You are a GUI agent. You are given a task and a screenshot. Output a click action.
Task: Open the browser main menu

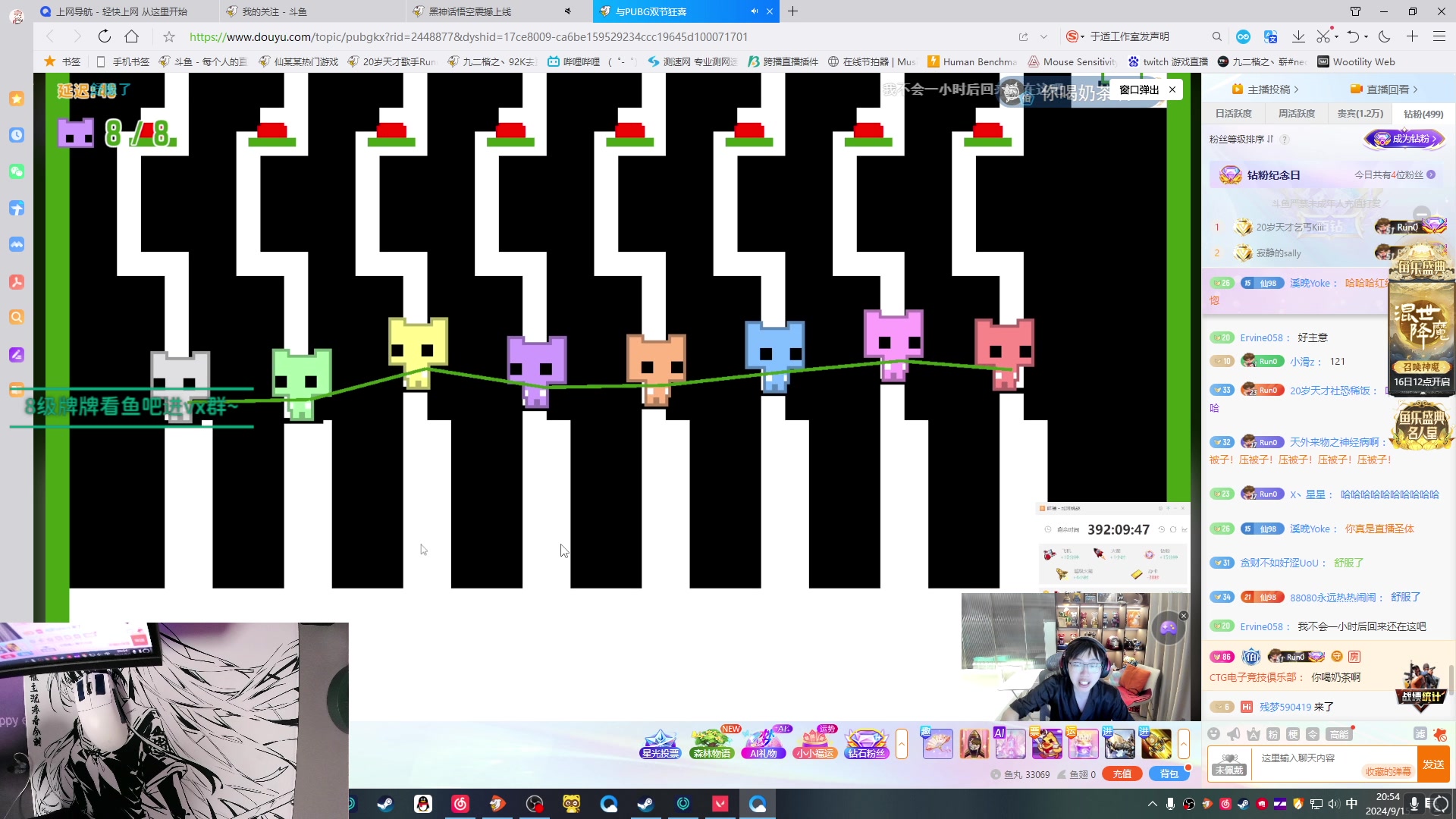(x=1439, y=36)
